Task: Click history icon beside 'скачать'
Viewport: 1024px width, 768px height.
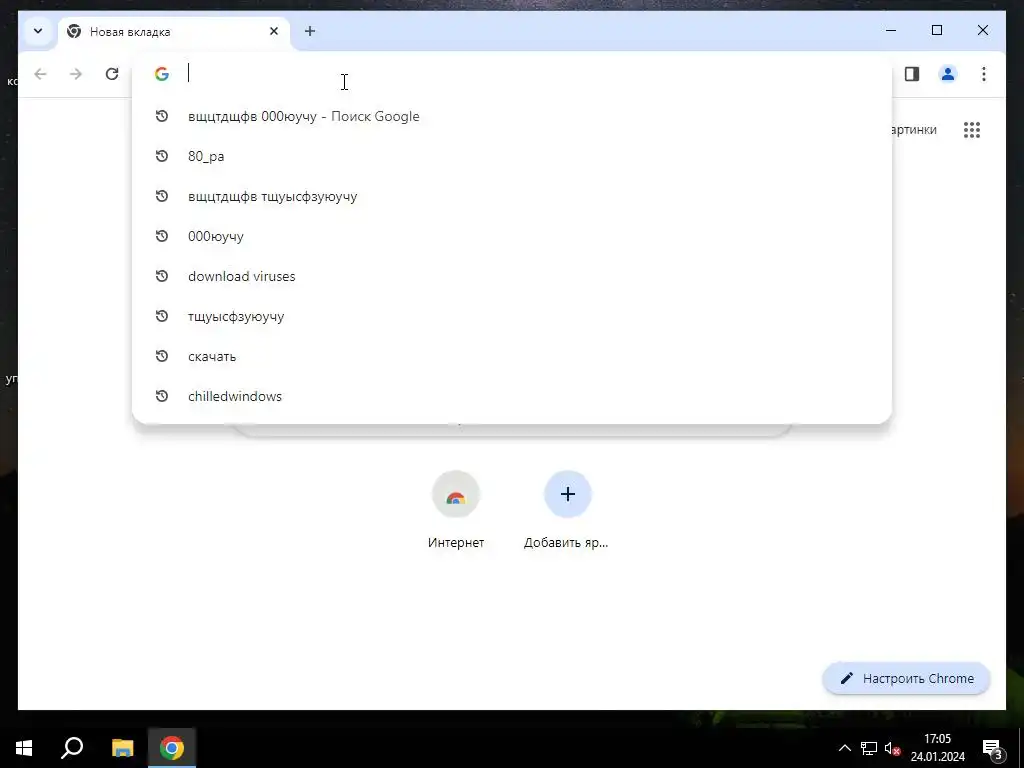Action: 161,356
